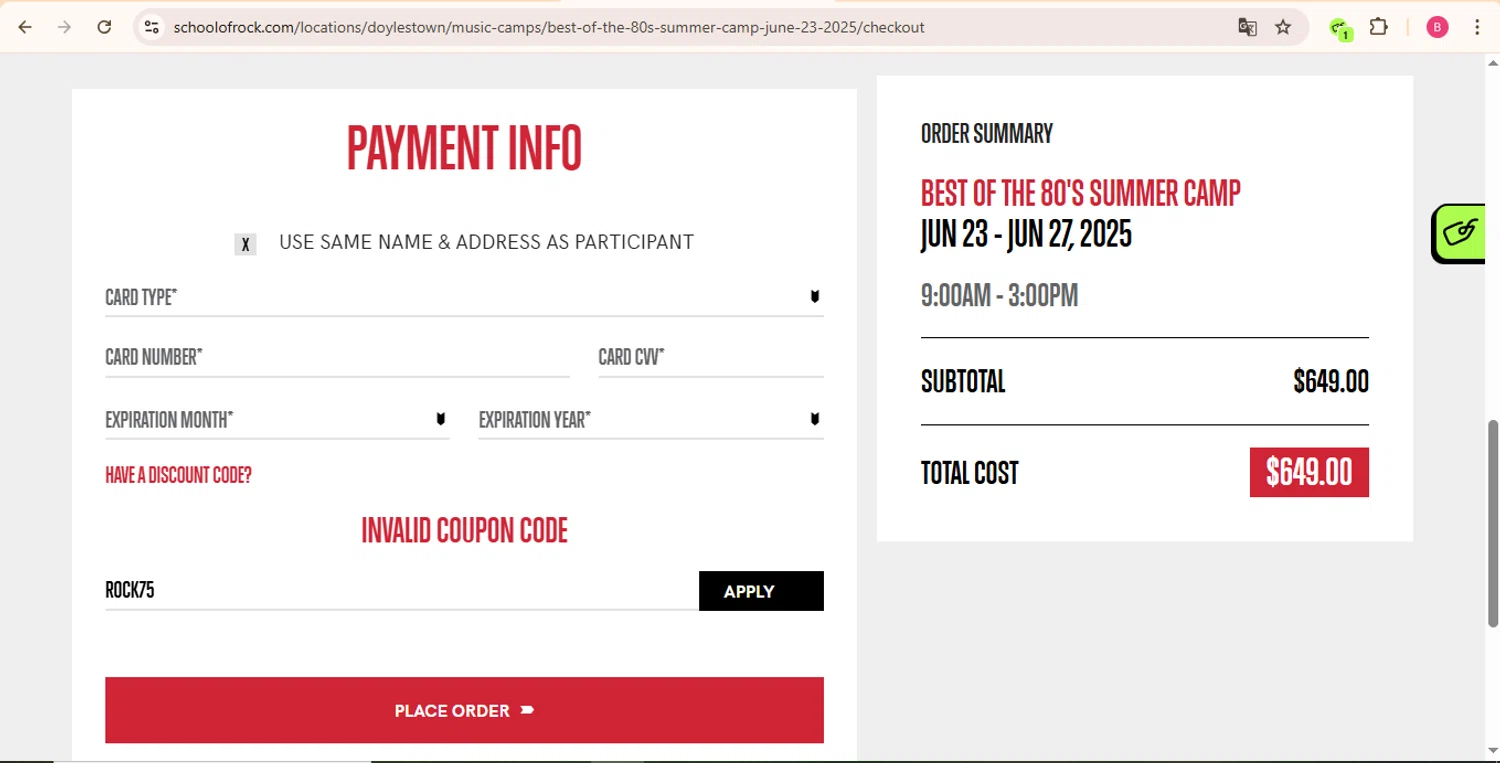Apply the coupon code
Screen dimensions: 1500x763
click(x=761, y=591)
